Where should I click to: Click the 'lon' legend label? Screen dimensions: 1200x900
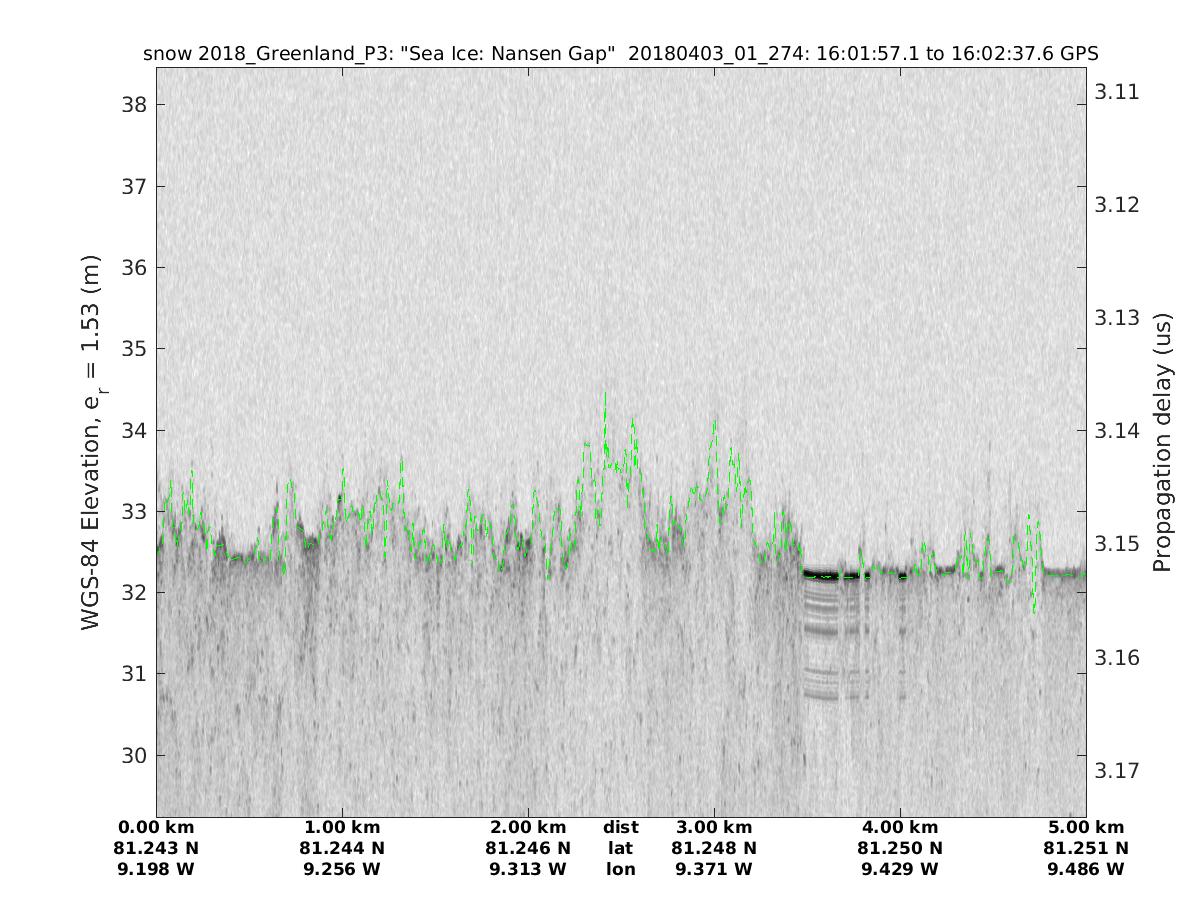point(621,869)
